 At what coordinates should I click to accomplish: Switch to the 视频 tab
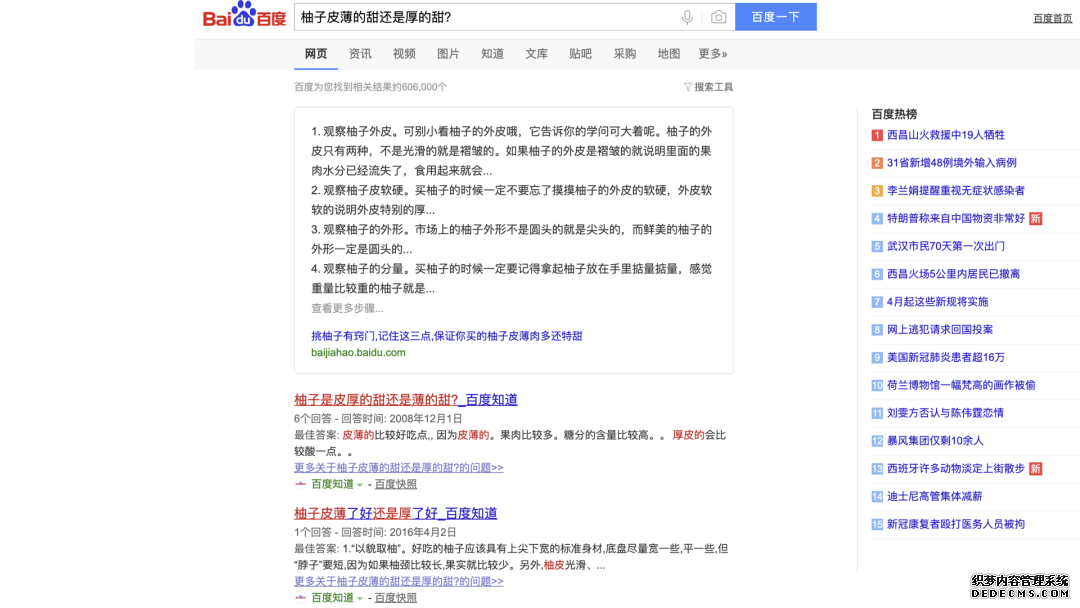click(404, 54)
